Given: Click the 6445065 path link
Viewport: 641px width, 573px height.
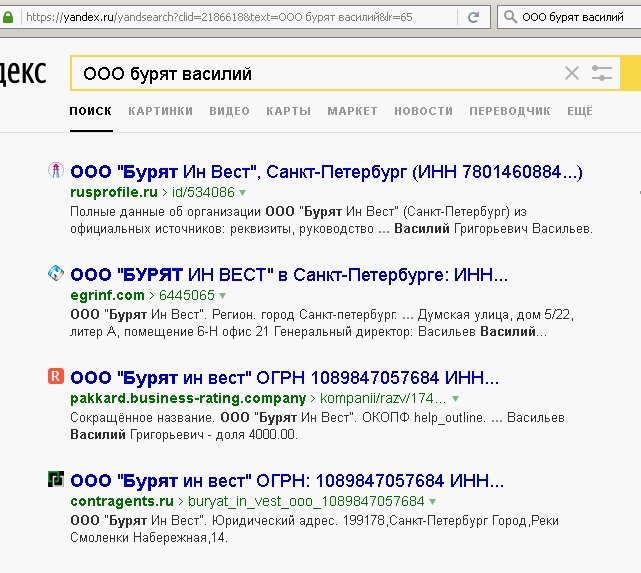Looking at the screenshot, I should coord(187,295).
